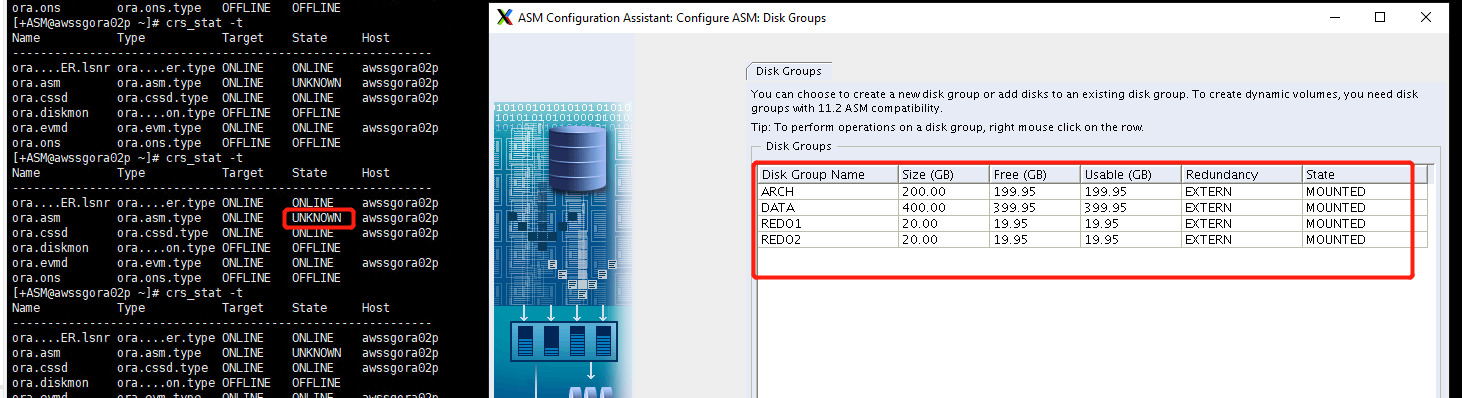Sort by Disk Group Name column header
The height and width of the screenshot is (398, 1462).
(x=827, y=174)
